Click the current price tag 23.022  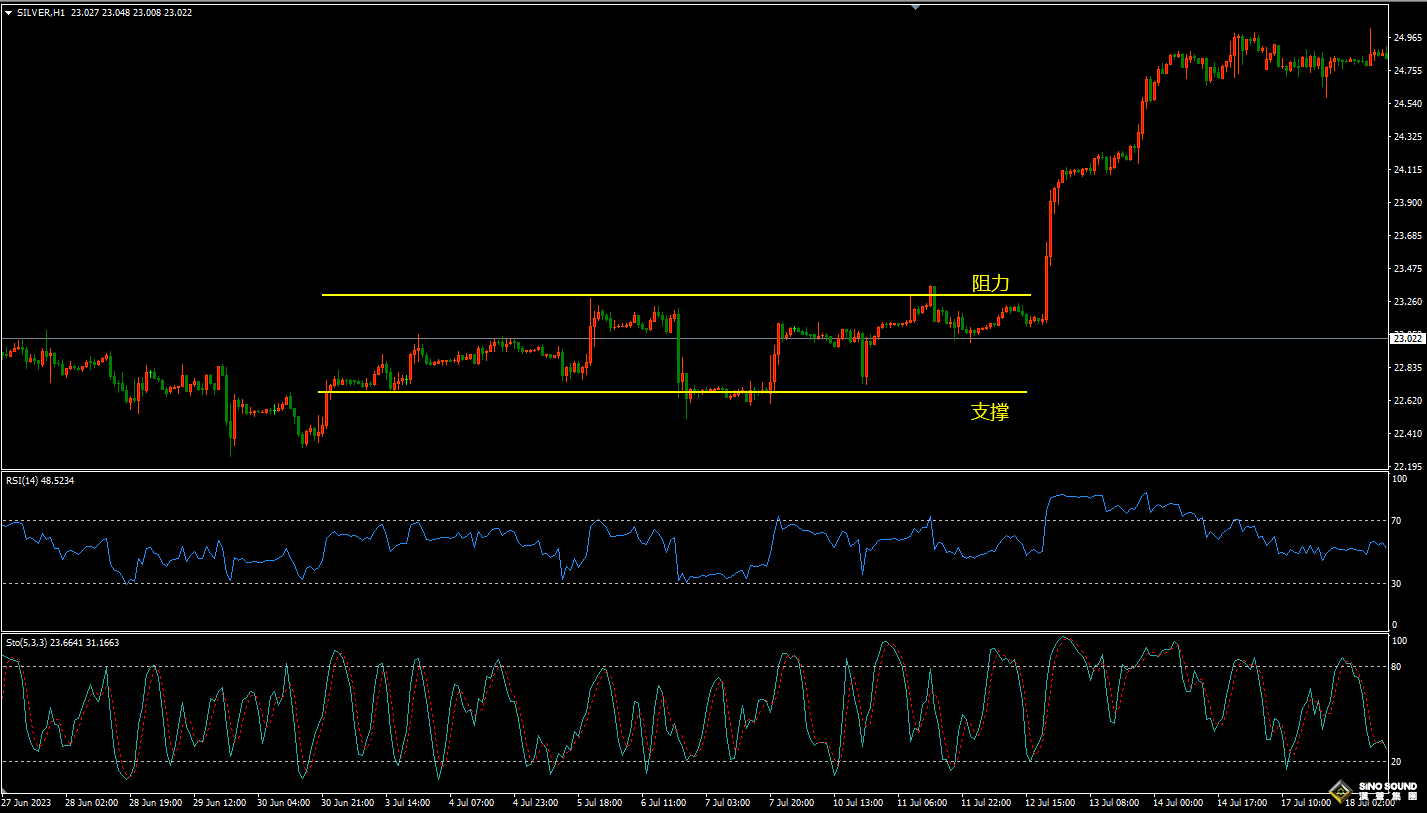pyautogui.click(x=1407, y=339)
